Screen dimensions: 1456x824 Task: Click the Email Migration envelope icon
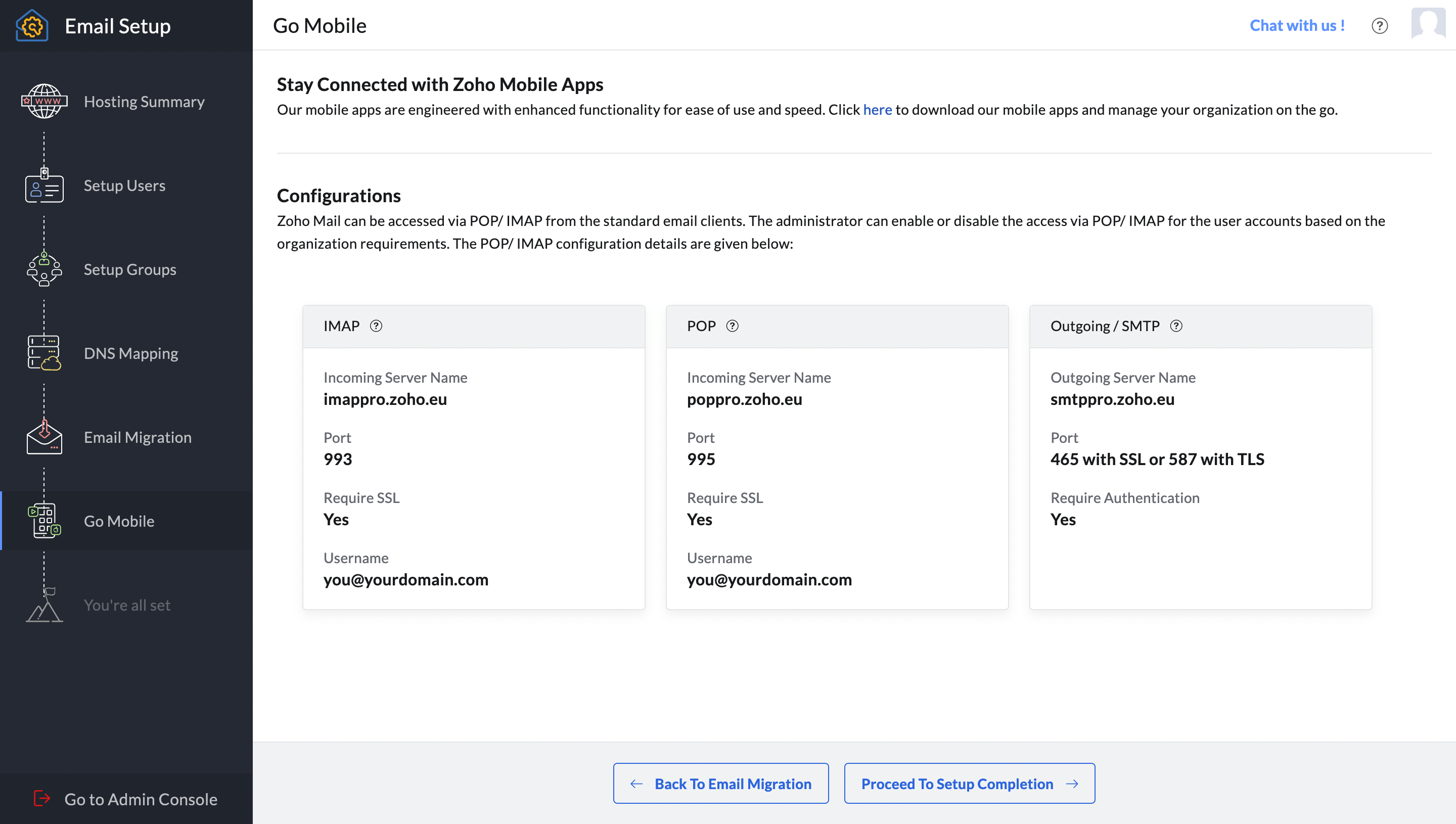click(44, 437)
